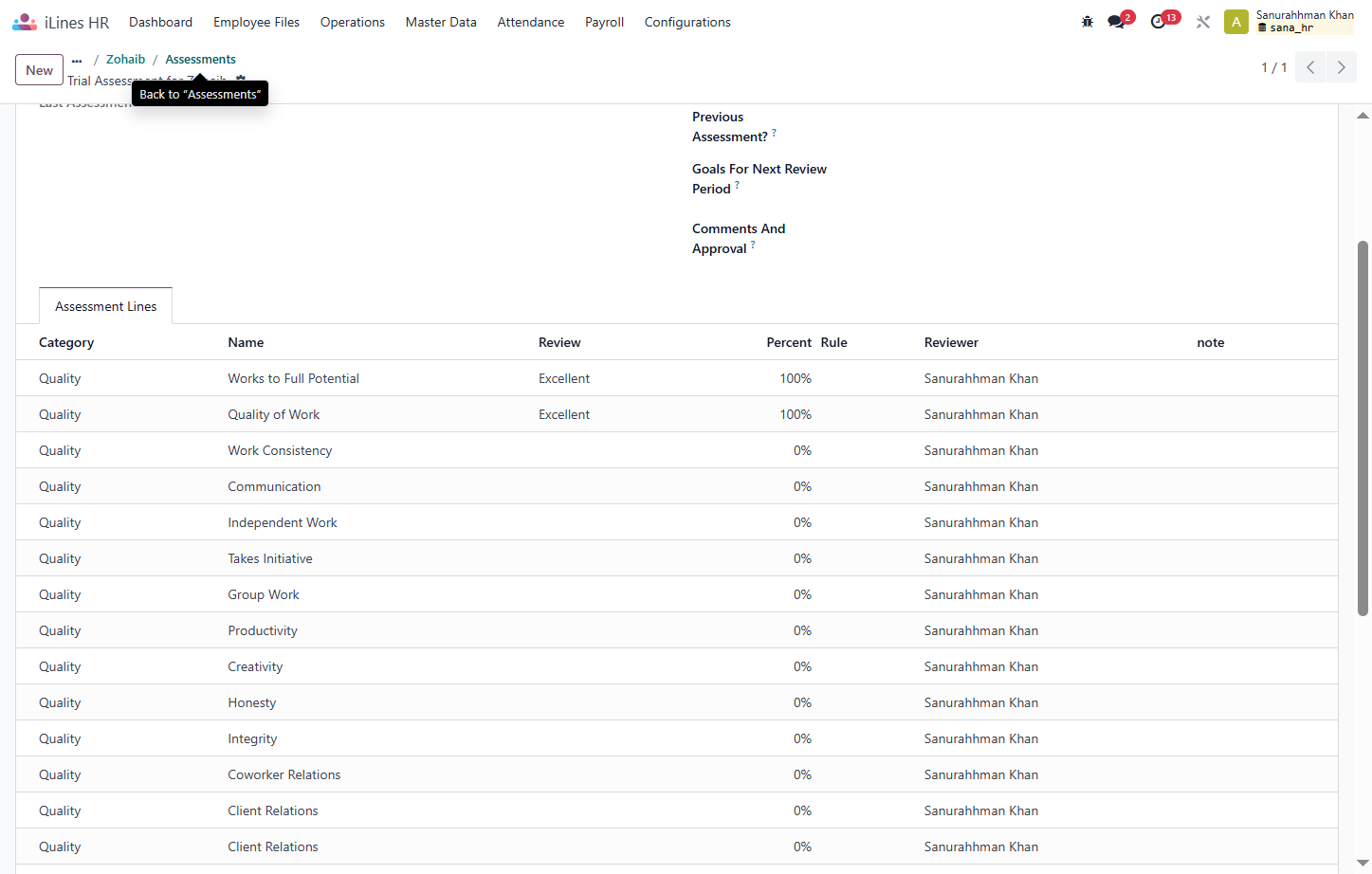Click the 1 / 1 pager counter
Viewport: 1372px width, 874px height.
tap(1273, 67)
